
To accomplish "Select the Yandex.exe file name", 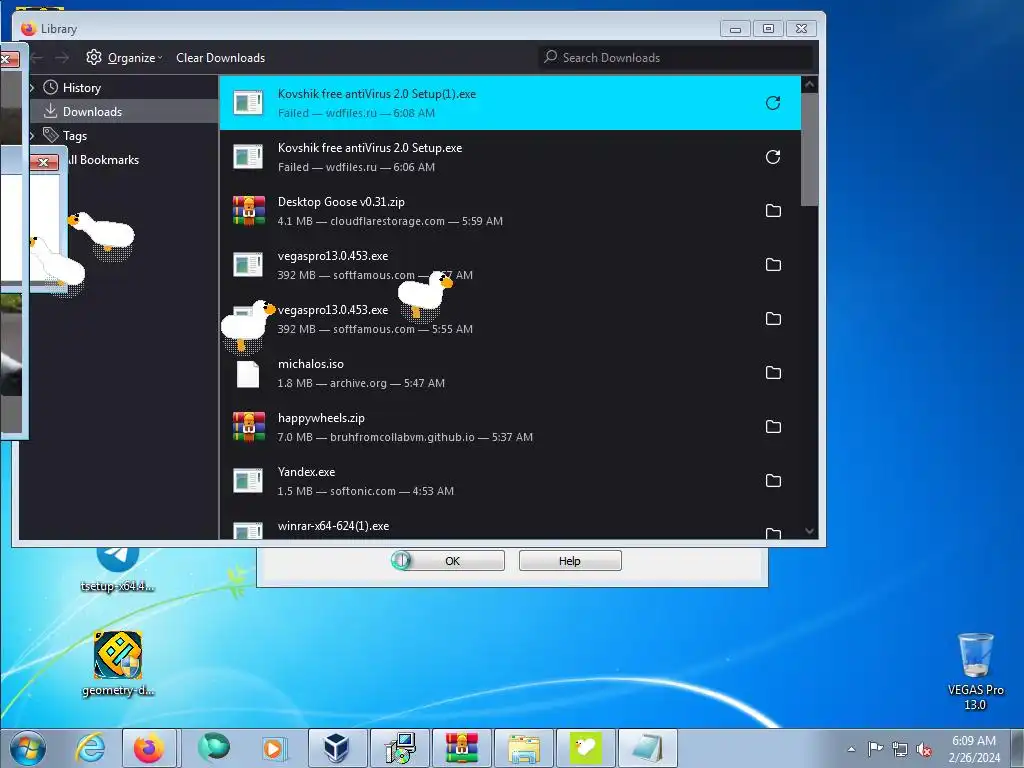I will (x=306, y=472).
